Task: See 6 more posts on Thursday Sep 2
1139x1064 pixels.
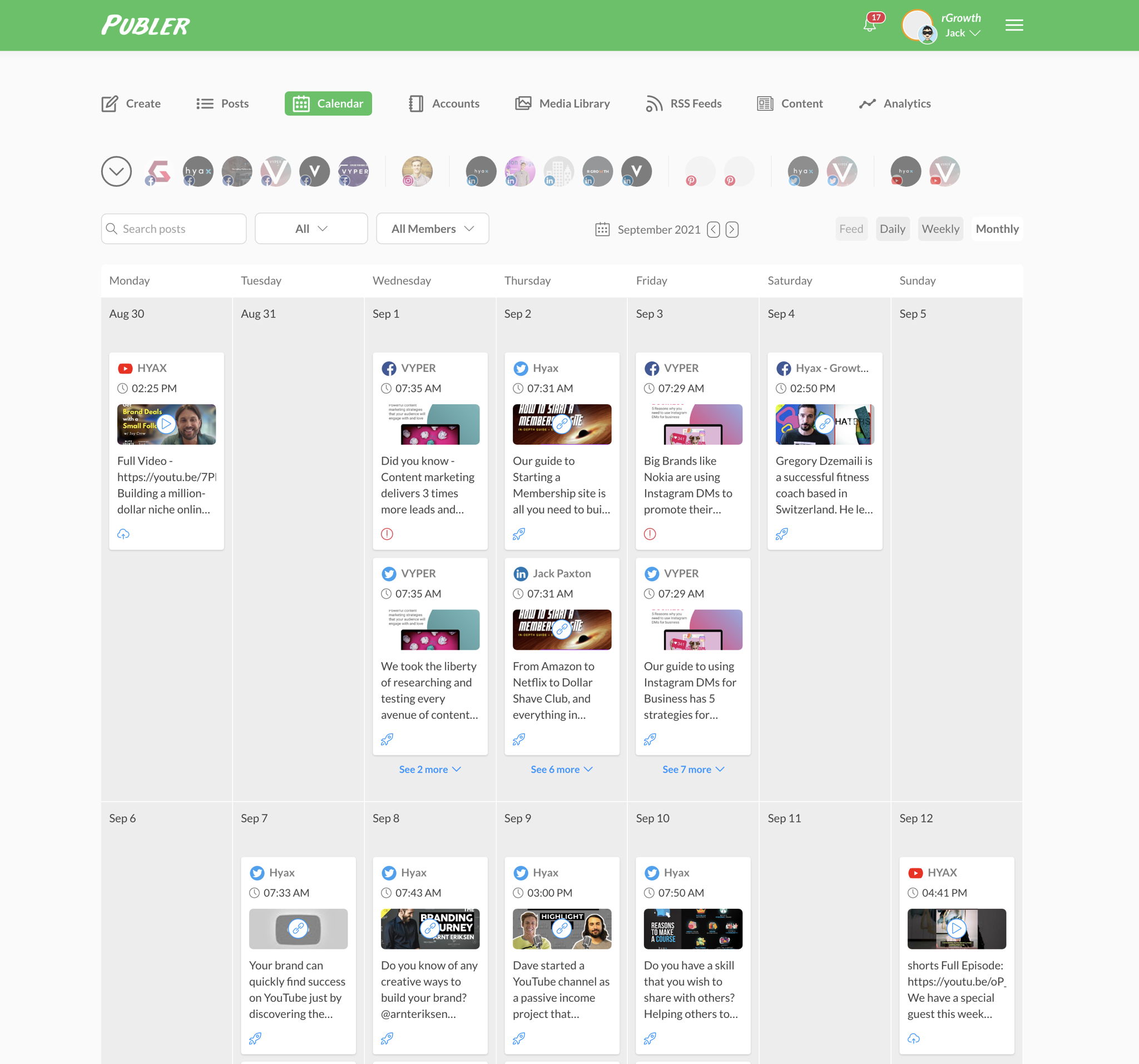Action: (x=562, y=769)
